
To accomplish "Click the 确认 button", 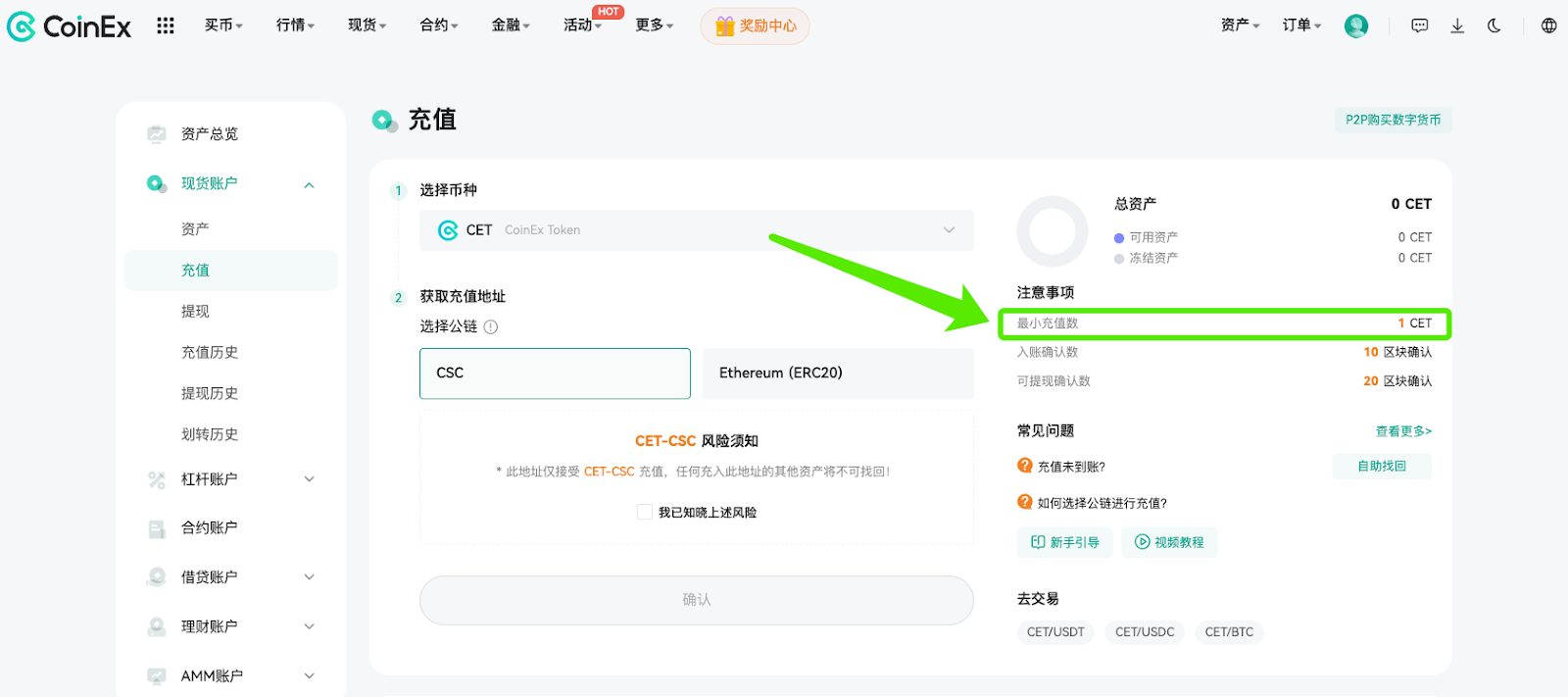I will click(697, 600).
